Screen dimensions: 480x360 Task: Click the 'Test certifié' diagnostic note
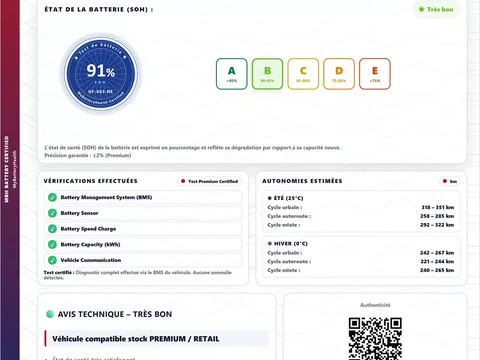[x=138, y=275]
